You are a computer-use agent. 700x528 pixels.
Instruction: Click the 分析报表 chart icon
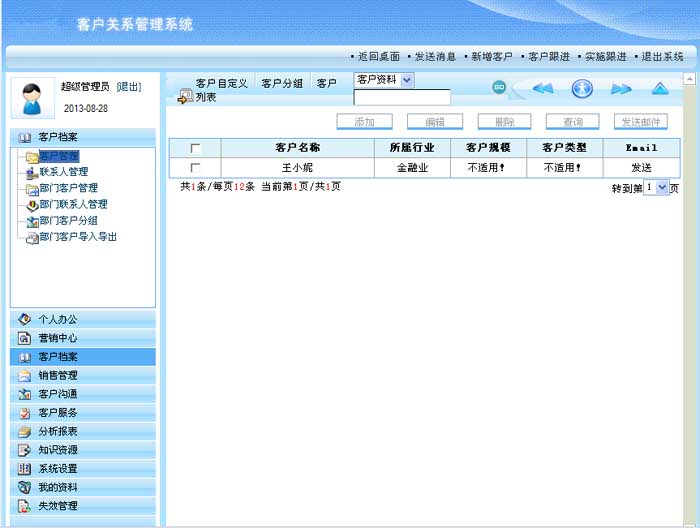coord(25,431)
